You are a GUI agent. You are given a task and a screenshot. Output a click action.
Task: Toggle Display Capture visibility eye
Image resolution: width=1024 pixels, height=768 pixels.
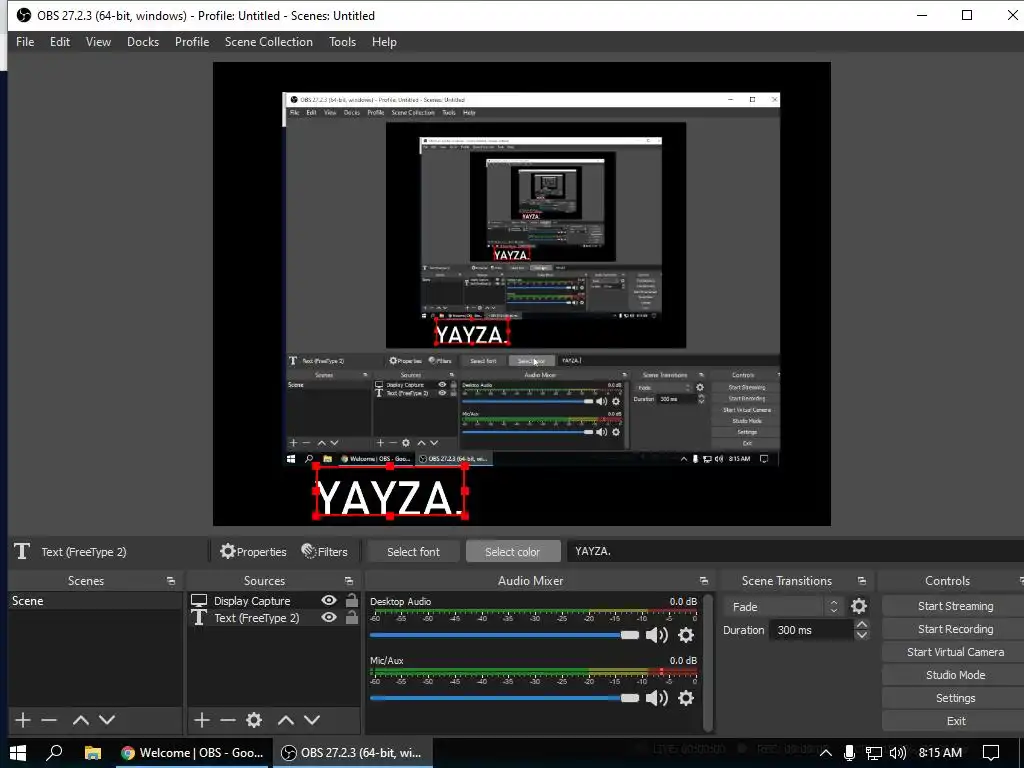tap(329, 600)
